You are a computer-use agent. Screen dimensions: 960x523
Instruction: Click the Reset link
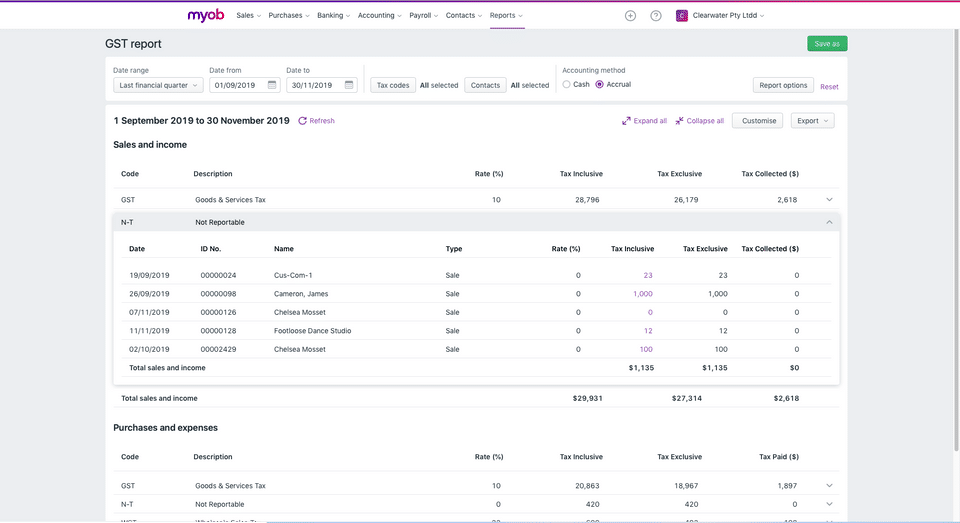[x=829, y=87]
